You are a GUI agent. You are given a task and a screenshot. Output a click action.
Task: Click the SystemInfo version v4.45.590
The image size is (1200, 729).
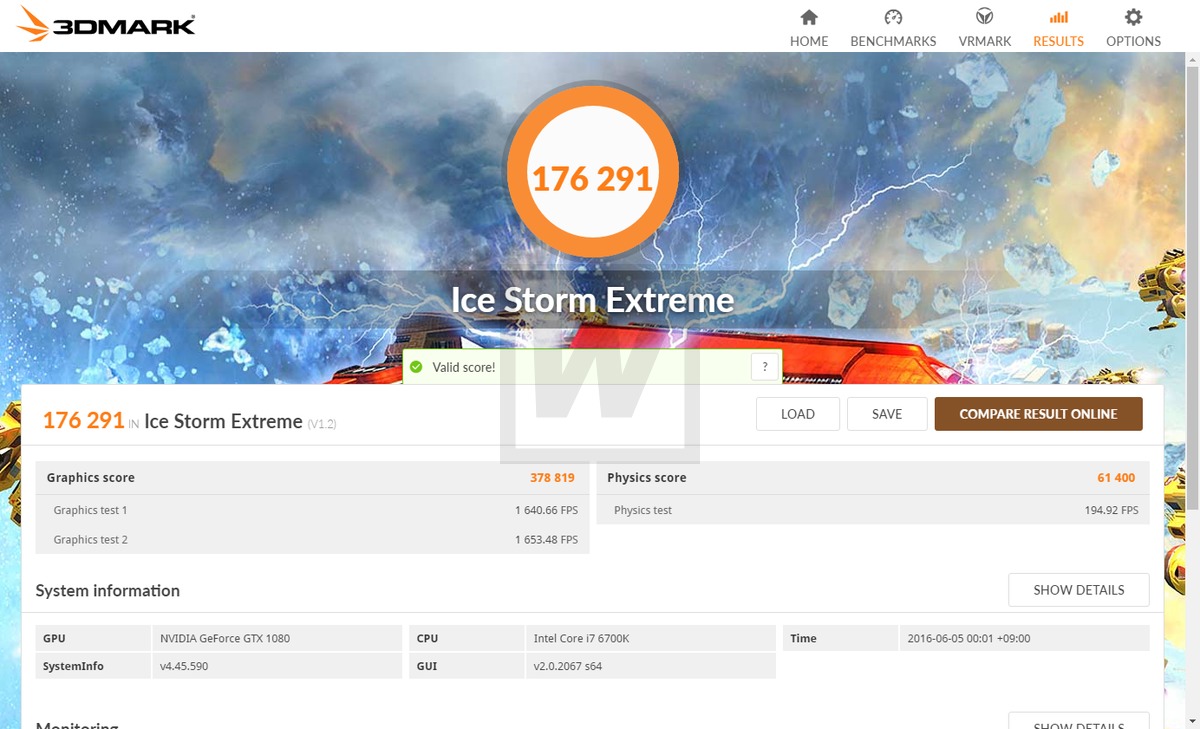[x=184, y=666]
